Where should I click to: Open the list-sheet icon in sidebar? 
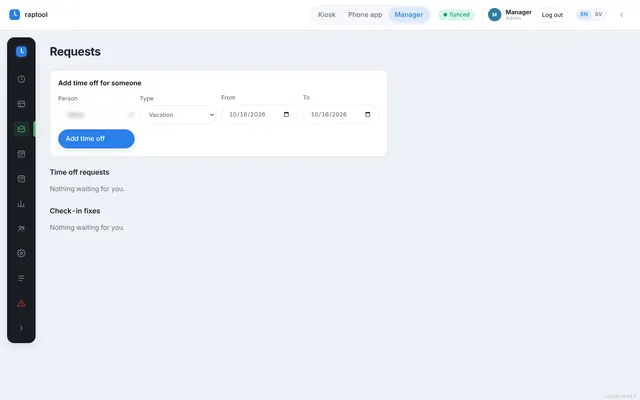click(x=21, y=179)
